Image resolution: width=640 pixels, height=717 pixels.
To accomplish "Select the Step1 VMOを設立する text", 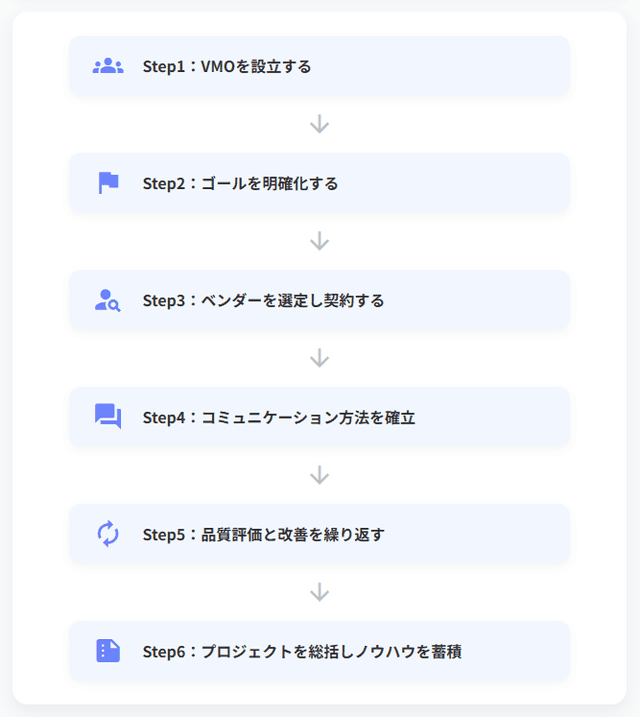I will click(x=227, y=67).
